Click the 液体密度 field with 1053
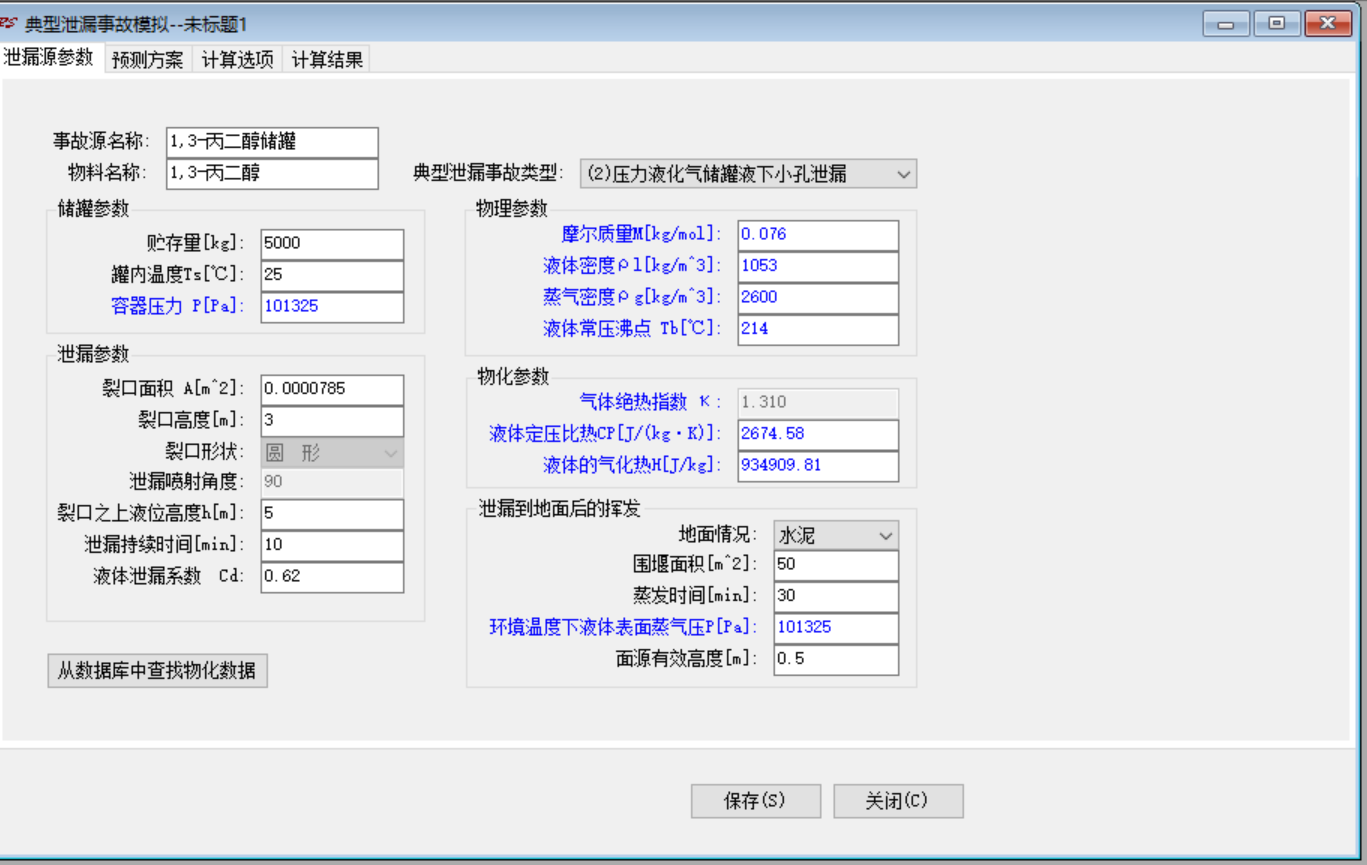Viewport: 1367px width, 865px height. [x=818, y=266]
